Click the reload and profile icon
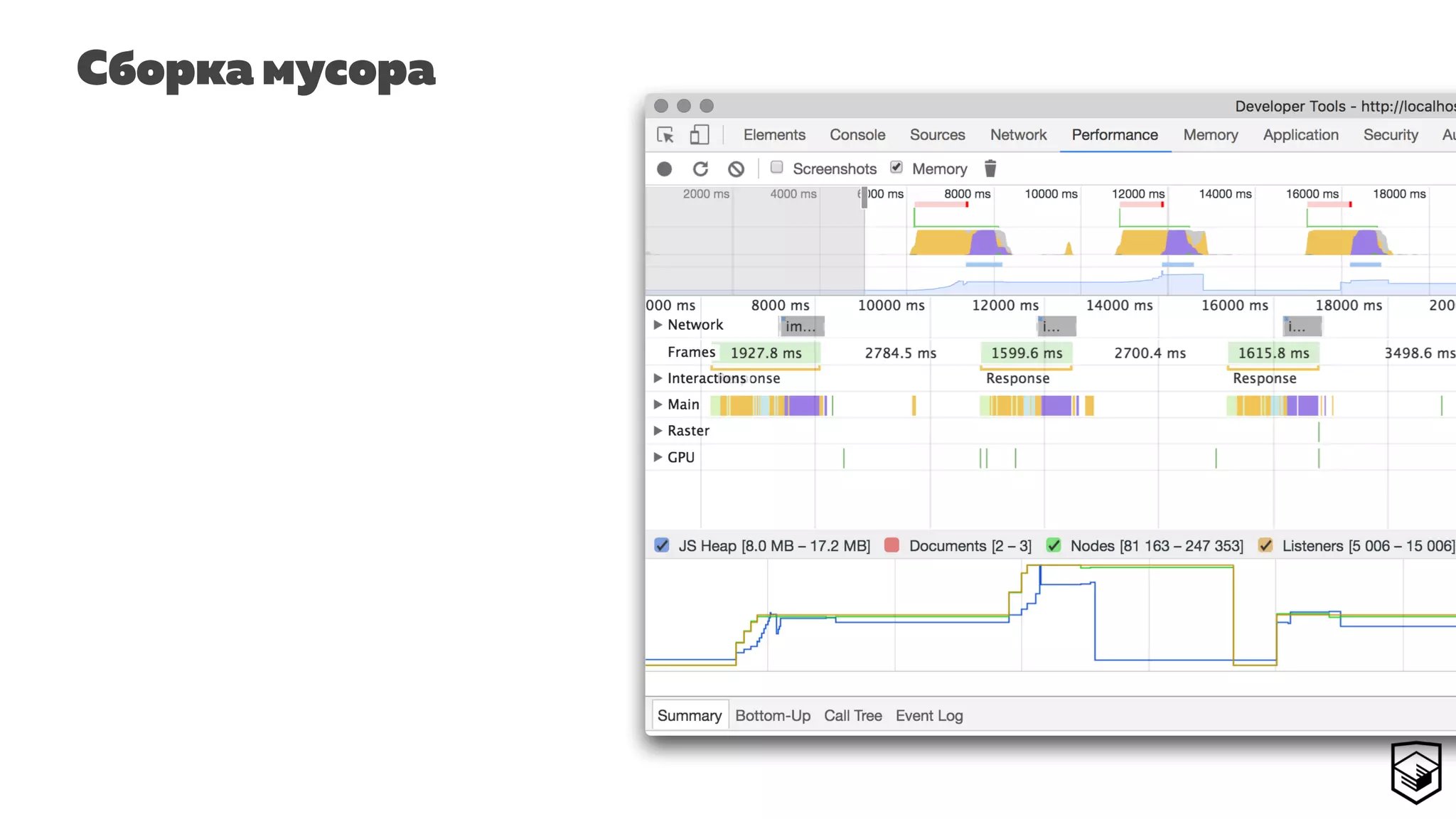Screen dimensions: 1456x819 700,169
